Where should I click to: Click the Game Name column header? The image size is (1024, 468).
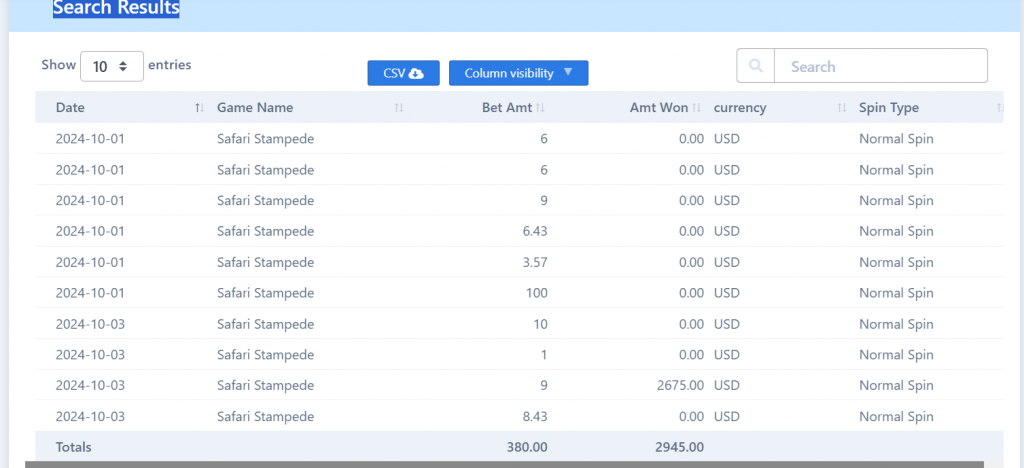(x=255, y=108)
